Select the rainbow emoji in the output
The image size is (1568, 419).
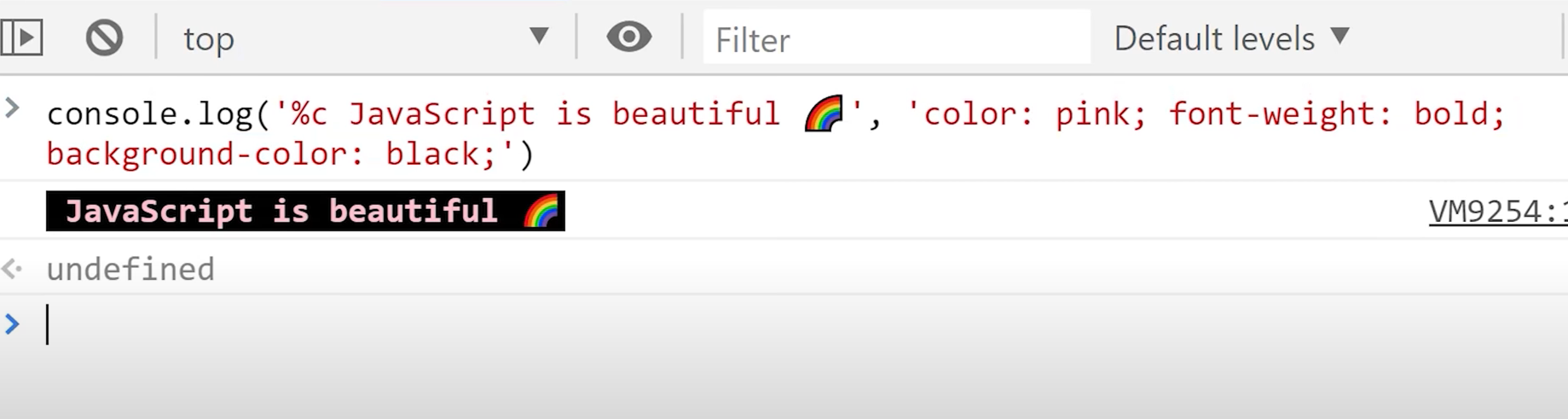(x=541, y=211)
